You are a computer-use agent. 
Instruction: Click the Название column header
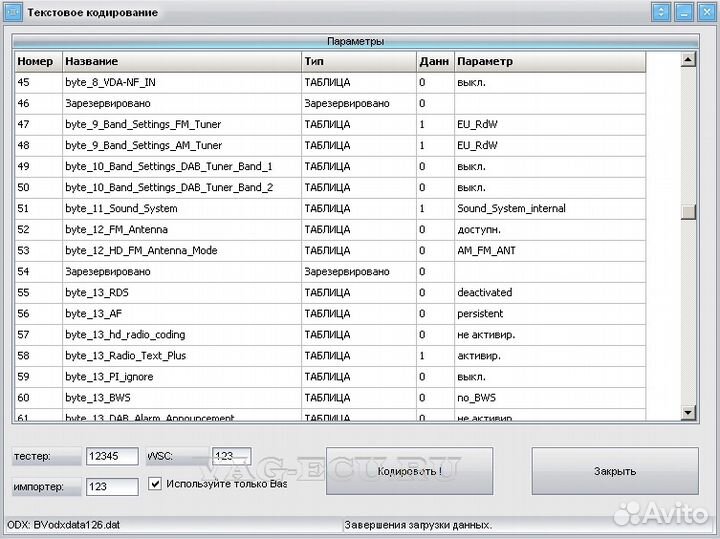[180, 61]
